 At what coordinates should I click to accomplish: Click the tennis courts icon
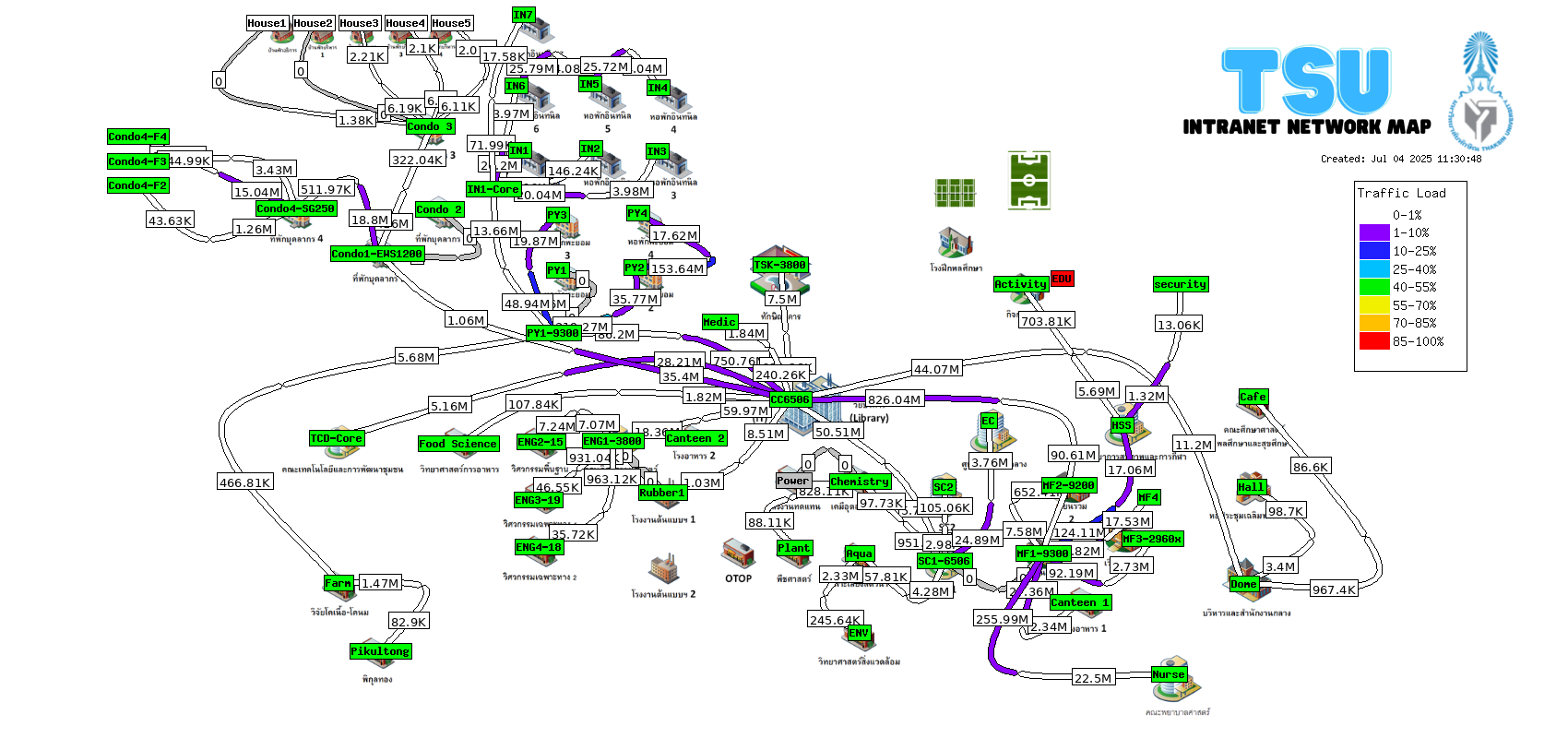(x=956, y=193)
